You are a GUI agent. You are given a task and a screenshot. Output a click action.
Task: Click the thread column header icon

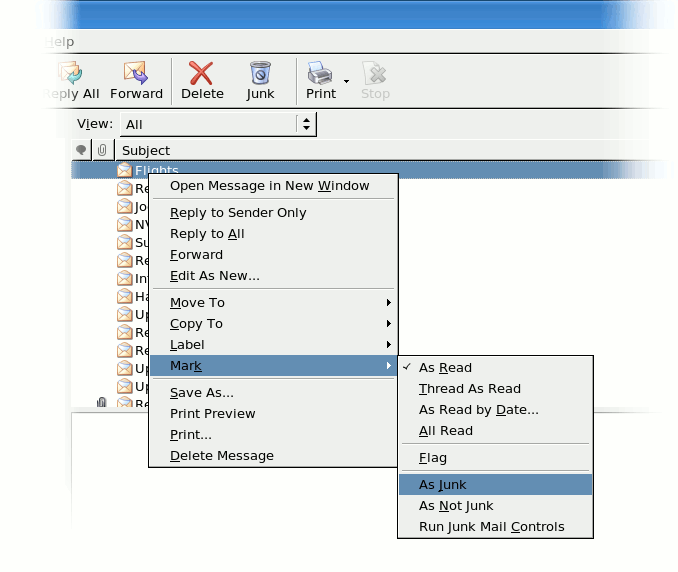click(82, 150)
